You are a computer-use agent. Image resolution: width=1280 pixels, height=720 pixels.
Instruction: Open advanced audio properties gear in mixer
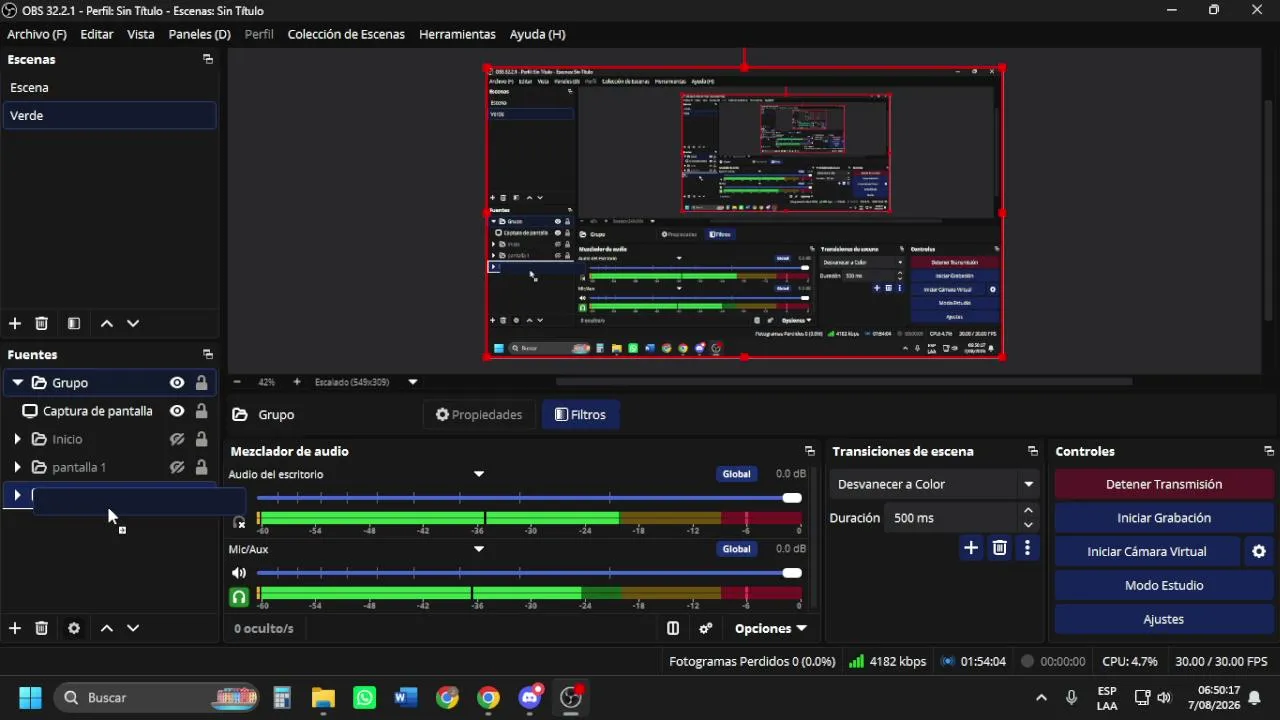[x=706, y=628]
